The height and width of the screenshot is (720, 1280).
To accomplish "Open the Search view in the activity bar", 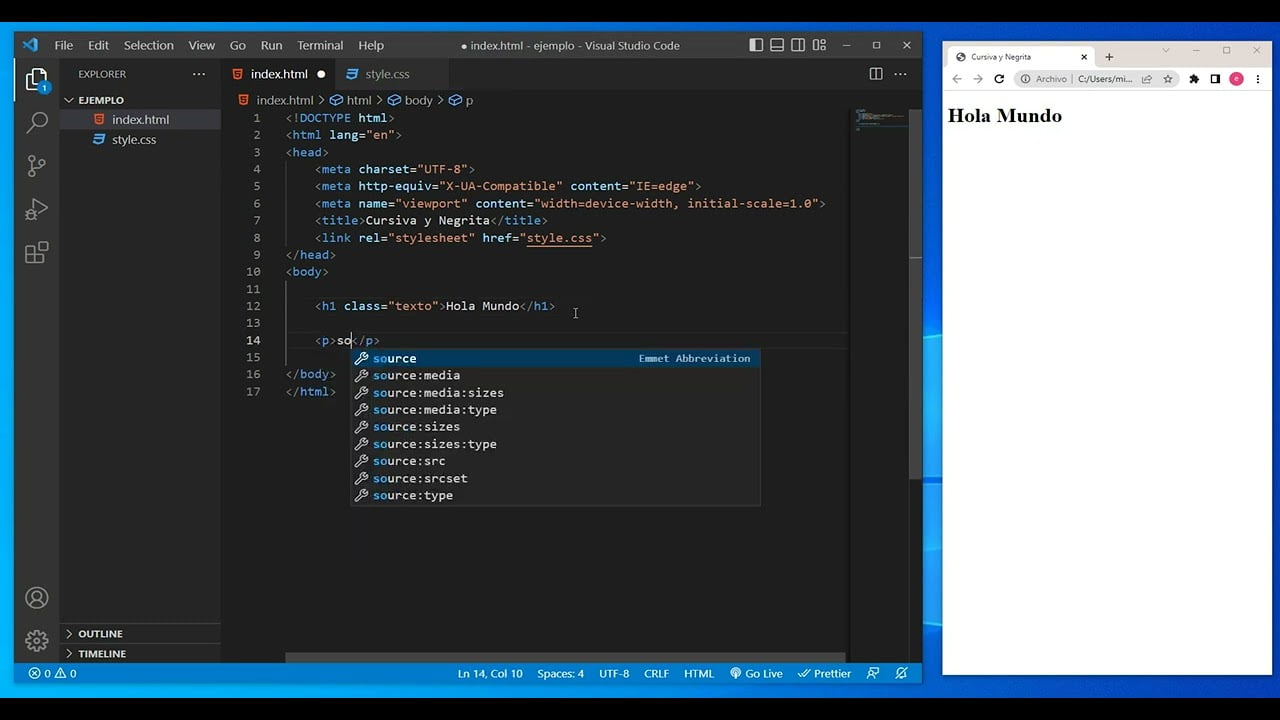I will (37, 121).
